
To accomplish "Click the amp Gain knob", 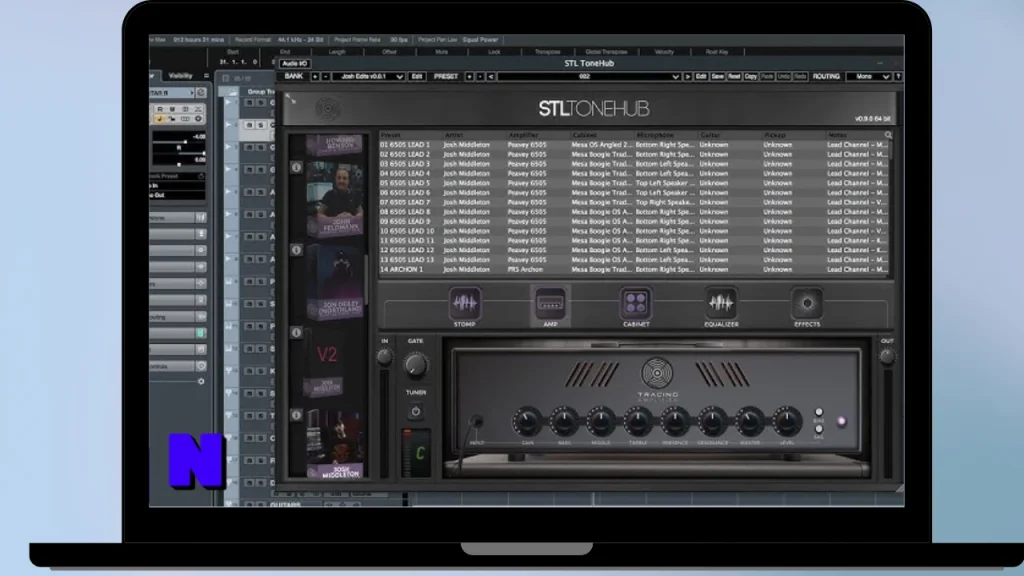I will pyautogui.click(x=527, y=422).
